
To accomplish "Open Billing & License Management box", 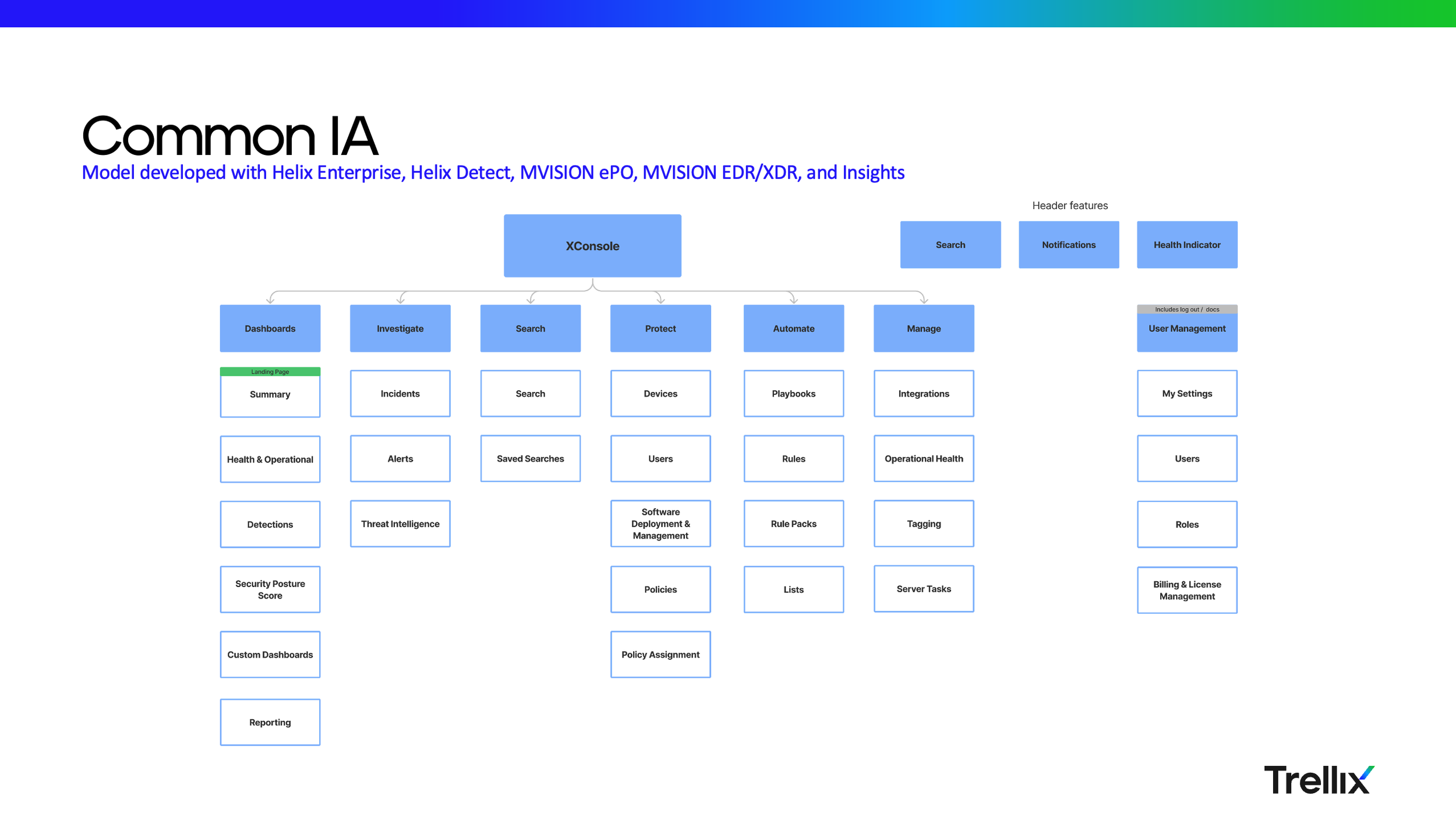I will tap(1186, 590).
